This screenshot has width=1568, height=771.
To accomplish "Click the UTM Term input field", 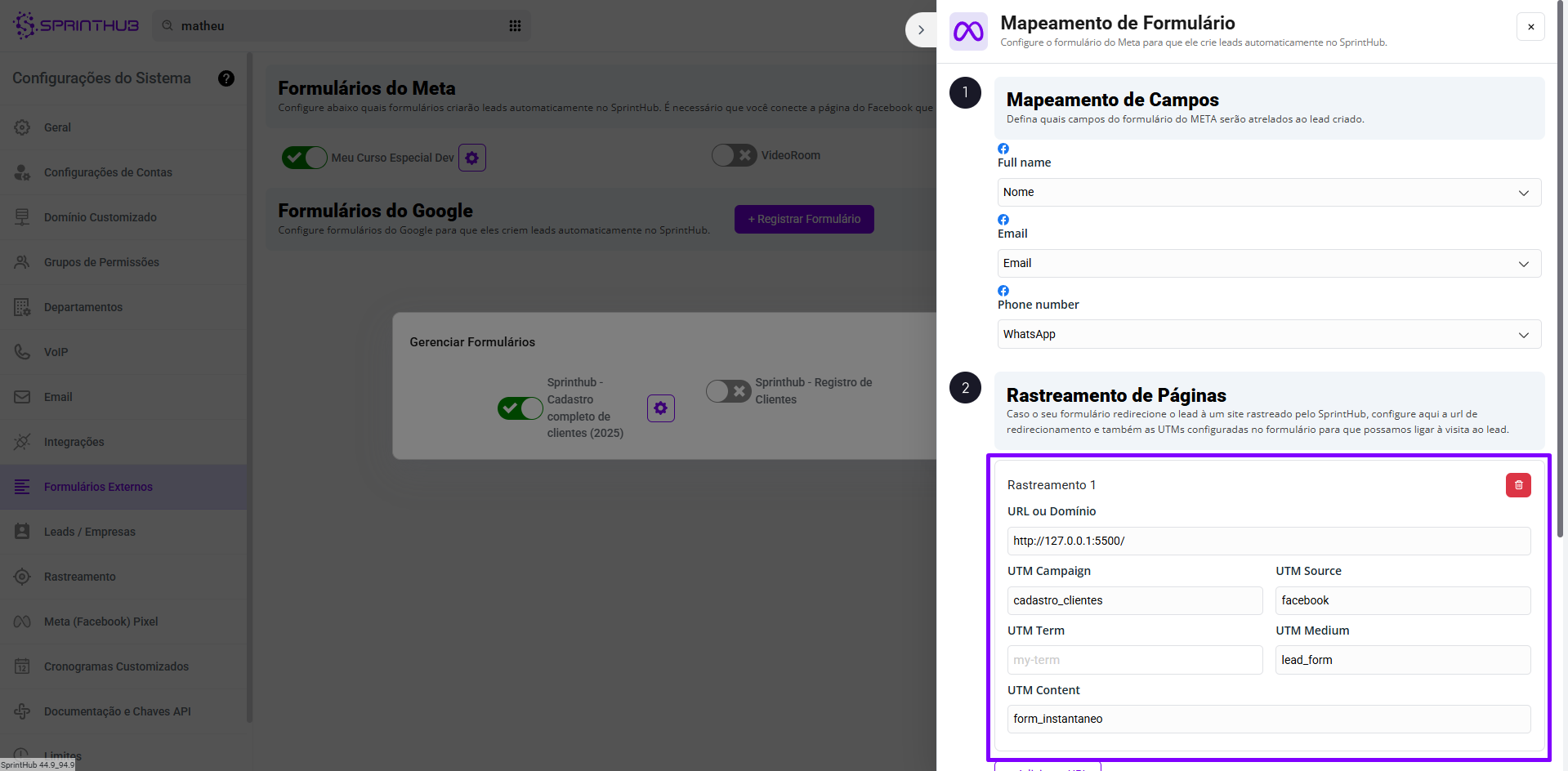I will click(x=1134, y=660).
